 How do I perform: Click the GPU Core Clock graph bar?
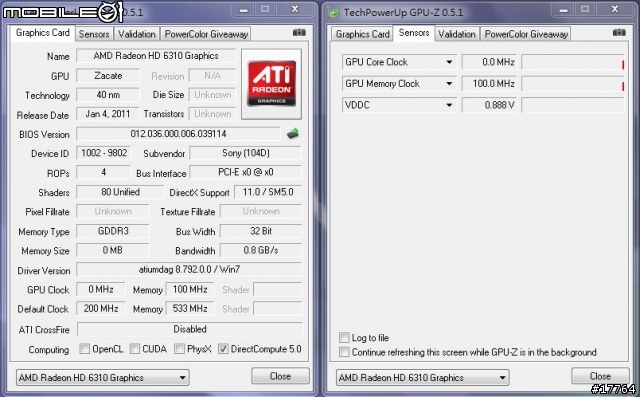pos(573,62)
